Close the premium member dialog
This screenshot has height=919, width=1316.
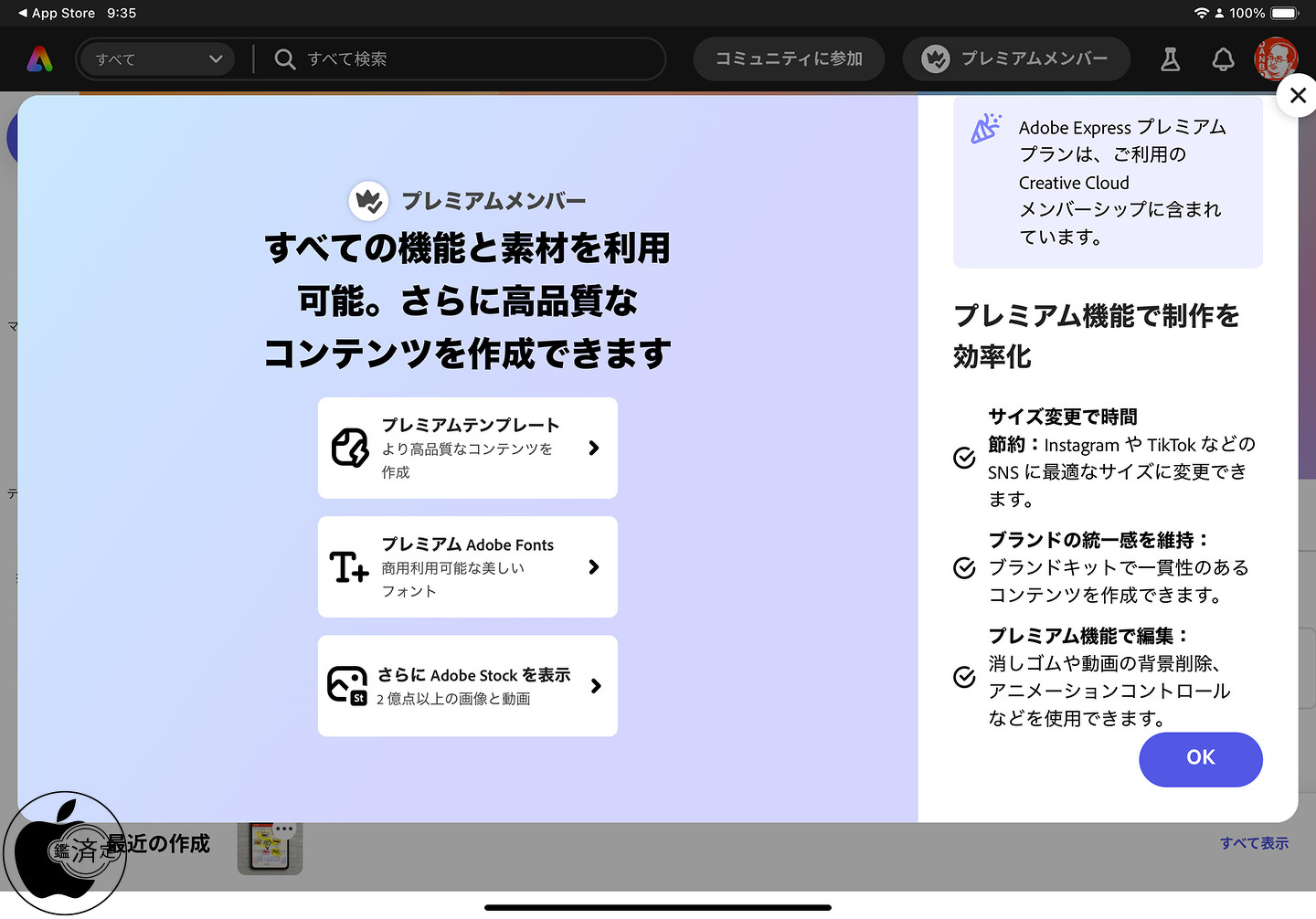pyautogui.click(x=1298, y=95)
